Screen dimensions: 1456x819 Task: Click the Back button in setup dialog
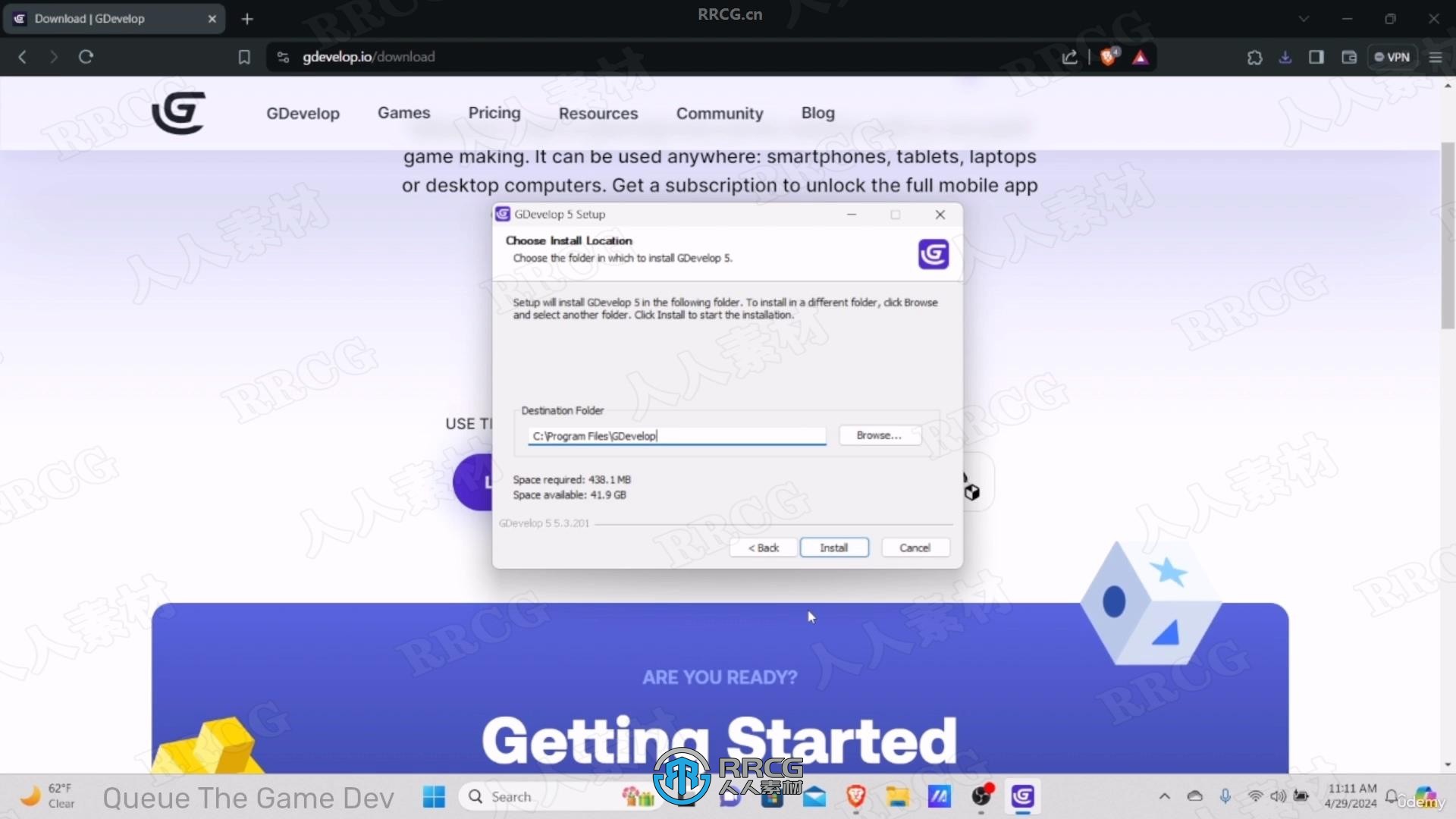763,548
